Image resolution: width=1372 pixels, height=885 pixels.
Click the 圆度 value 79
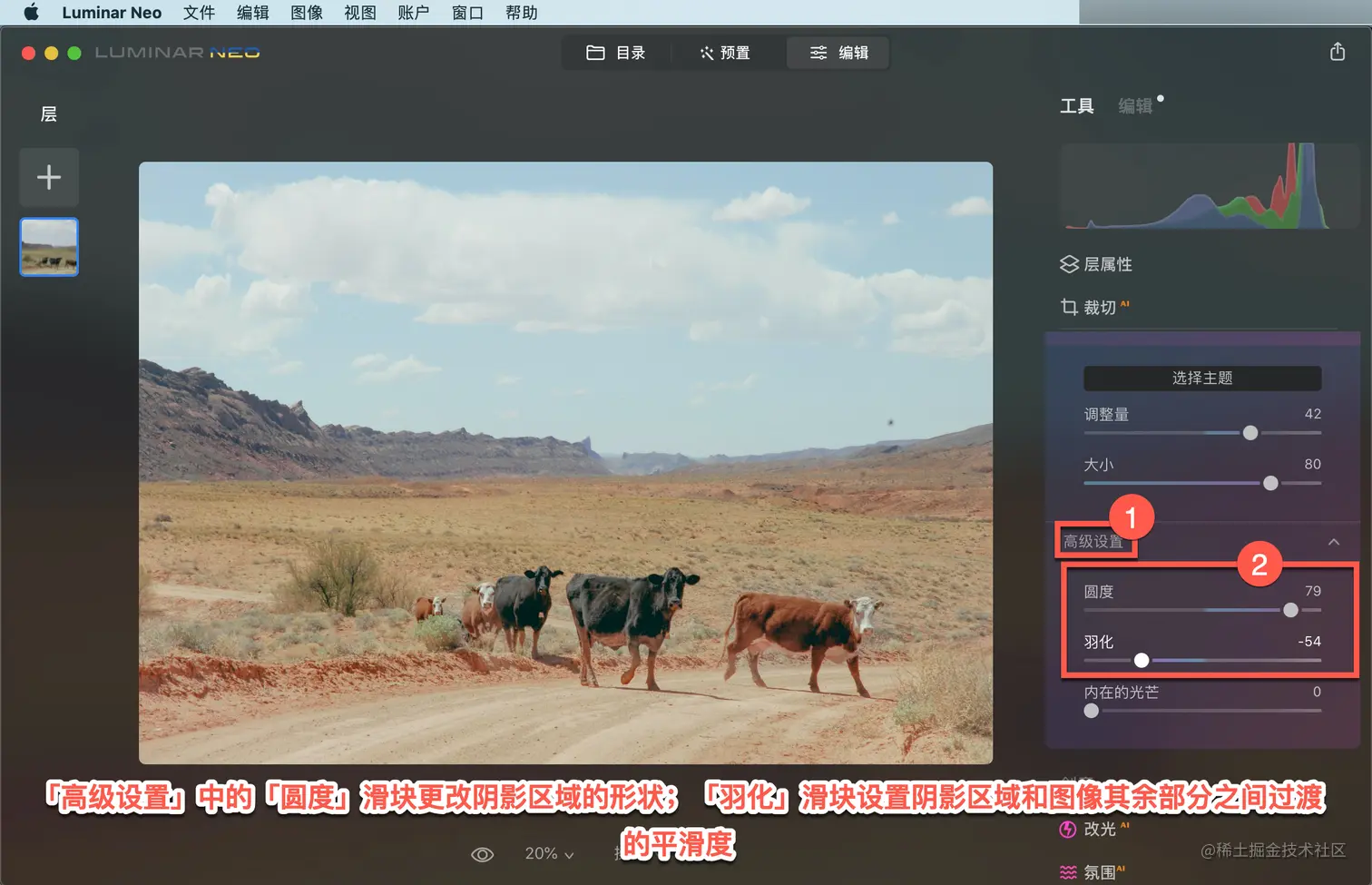point(1312,591)
